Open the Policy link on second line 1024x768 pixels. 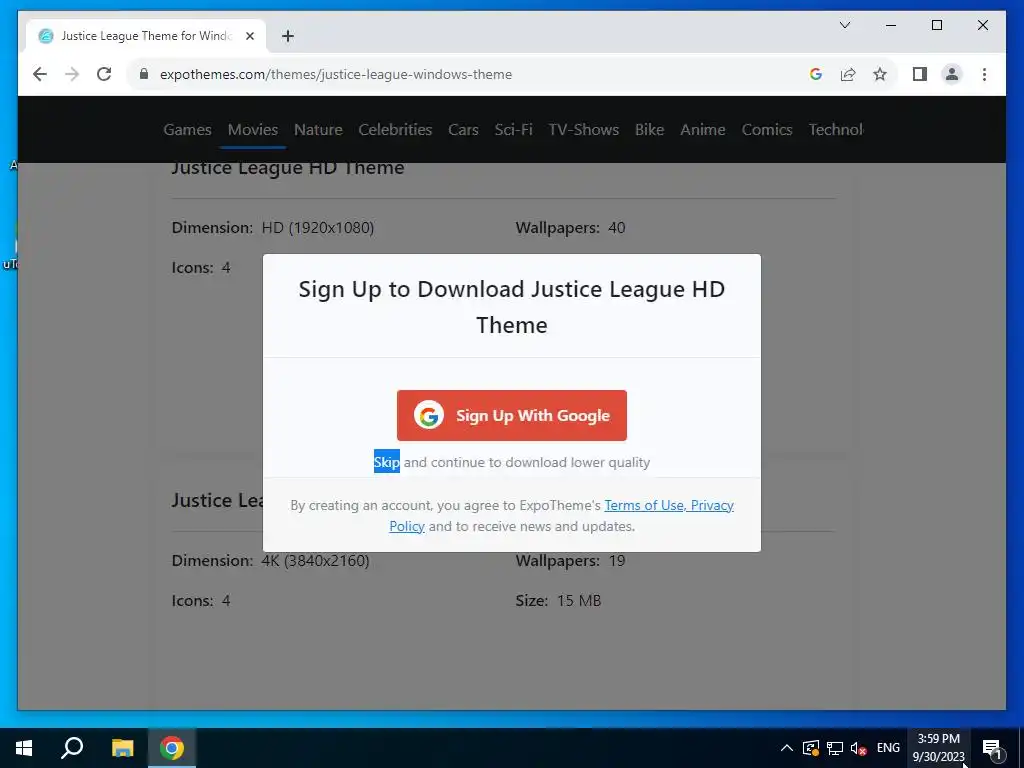(407, 526)
